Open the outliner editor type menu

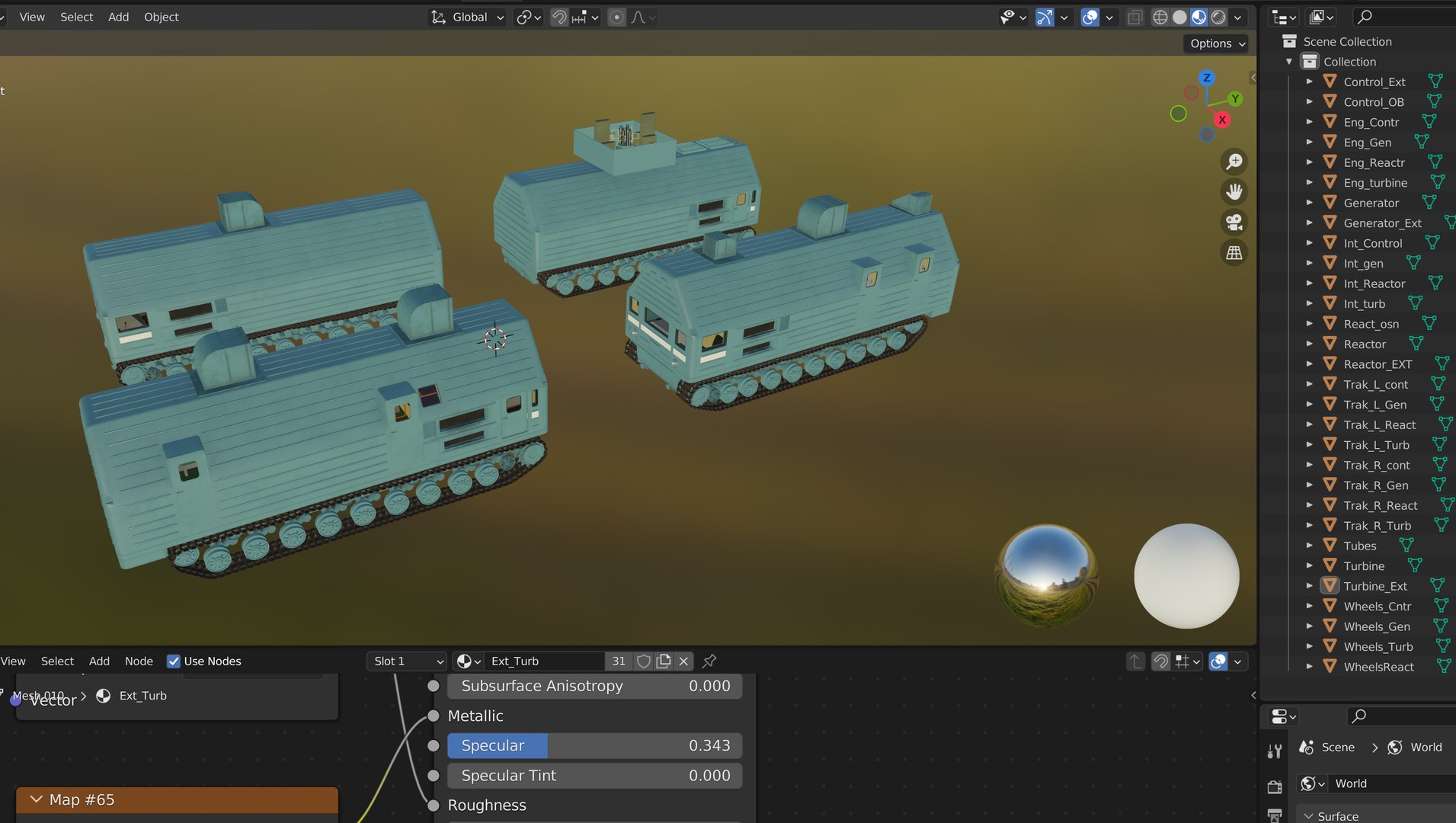click(1284, 17)
